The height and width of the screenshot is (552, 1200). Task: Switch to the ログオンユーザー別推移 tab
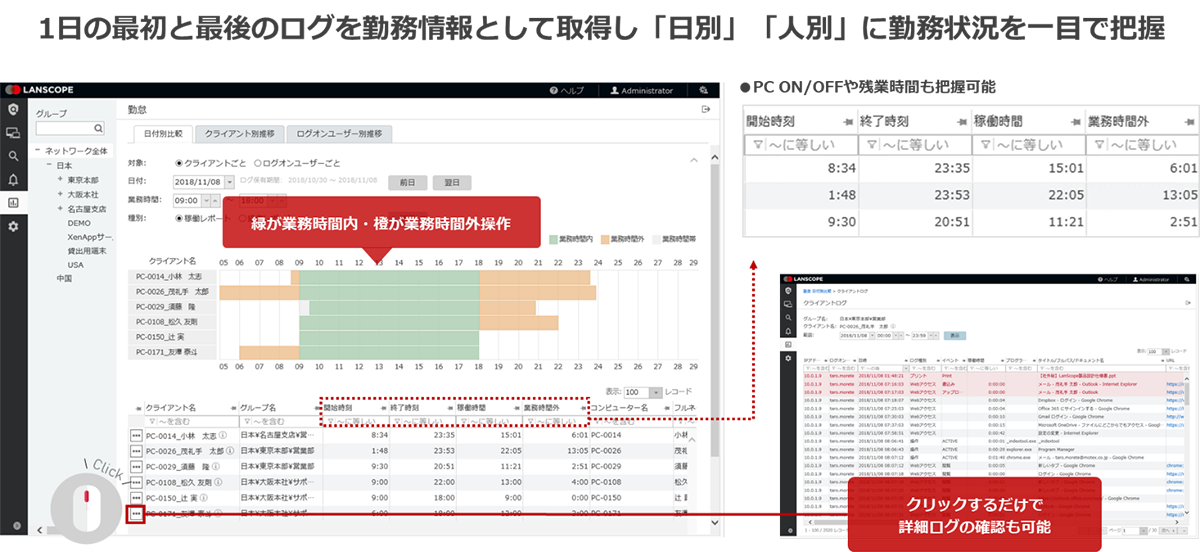339,133
